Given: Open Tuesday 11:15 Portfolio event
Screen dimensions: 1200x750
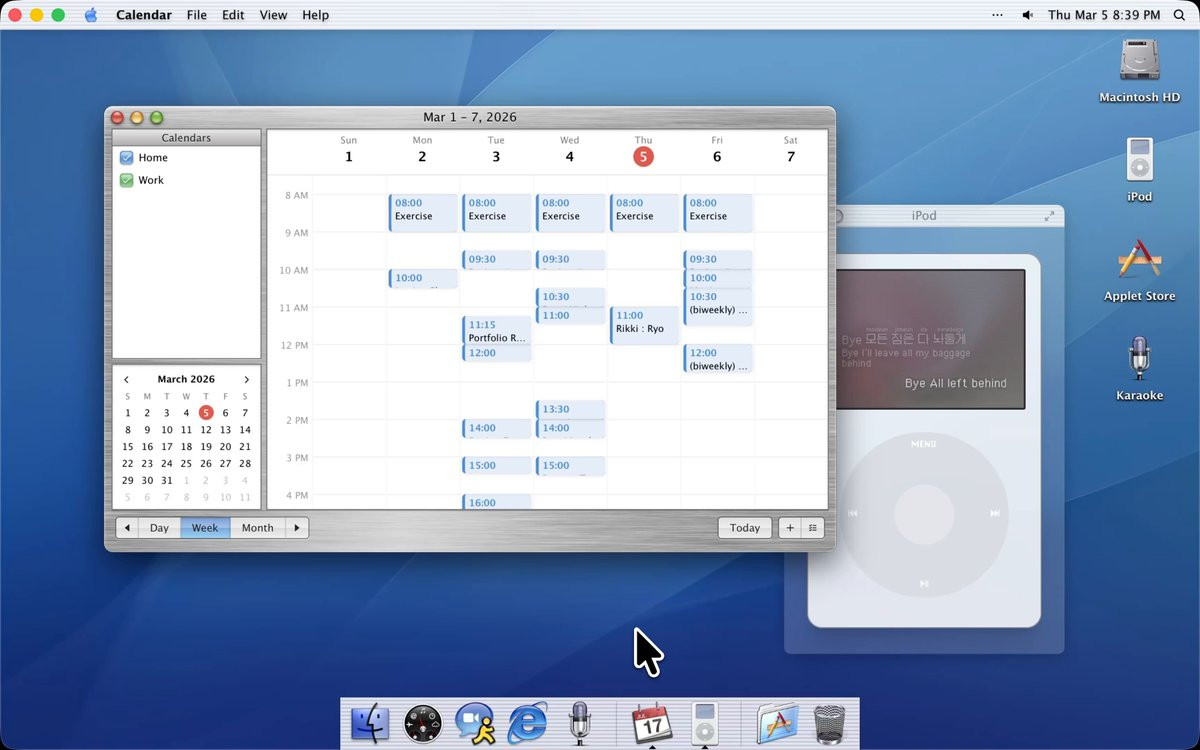Looking at the screenshot, I should coord(497,330).
